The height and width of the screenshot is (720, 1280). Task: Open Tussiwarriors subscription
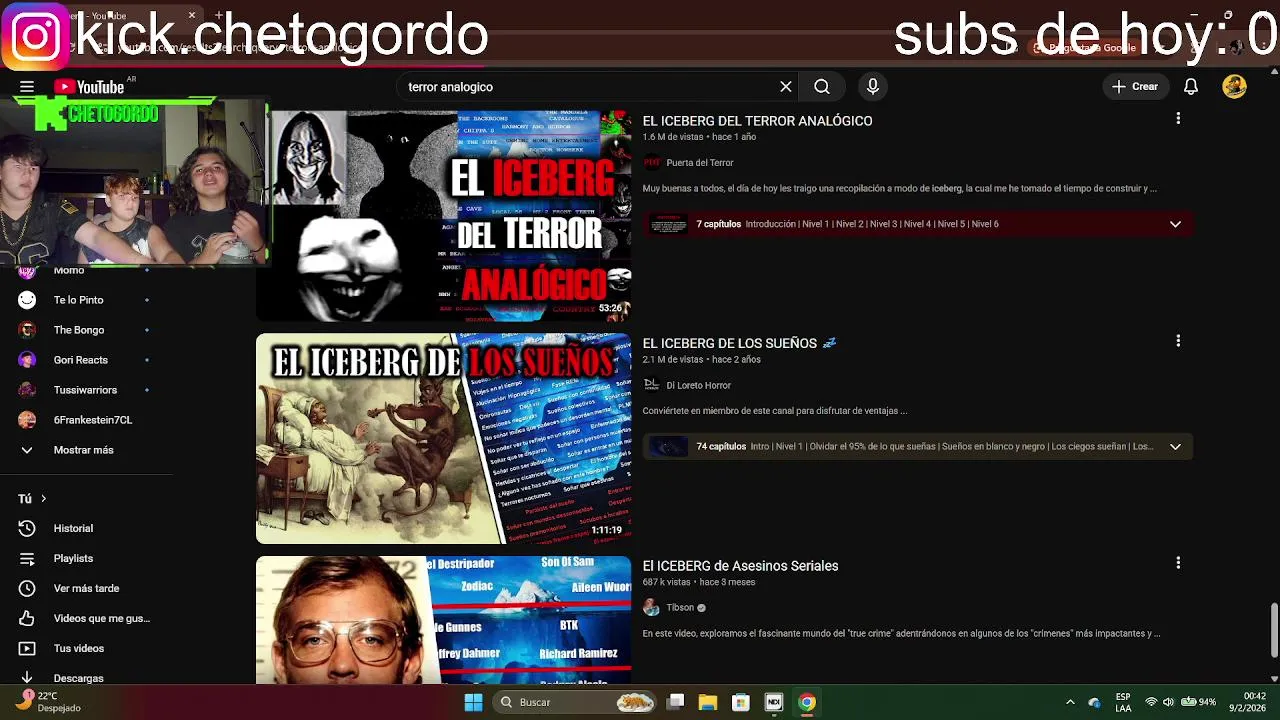pyautogui.click(x=85, y=390)
